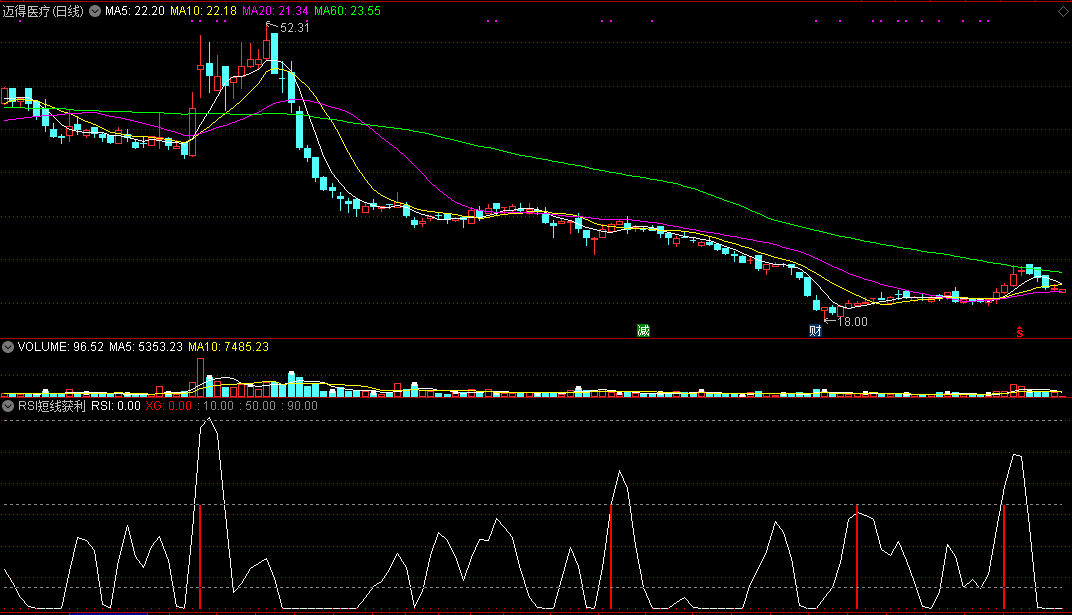Click the green 减 marker icon
1072x615 pixels.
[x=643, y=331]
